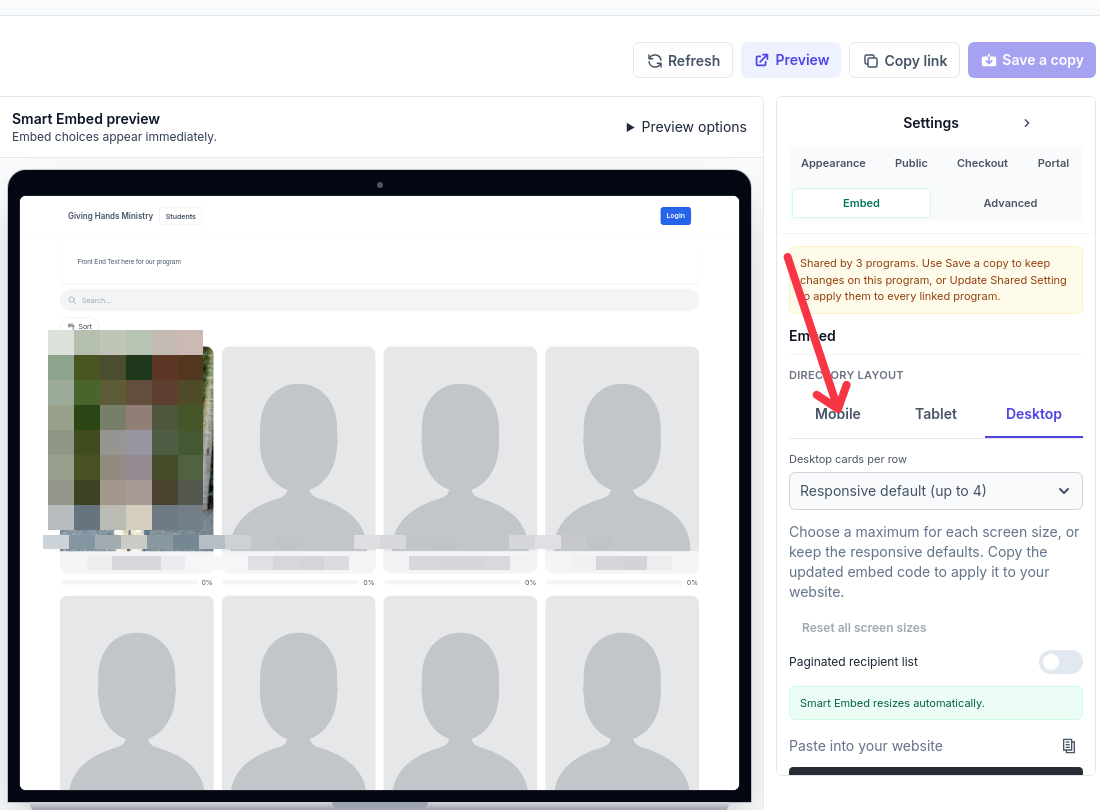
Task: Switch to the Public settings tab
Action: [x=911, y=163]
